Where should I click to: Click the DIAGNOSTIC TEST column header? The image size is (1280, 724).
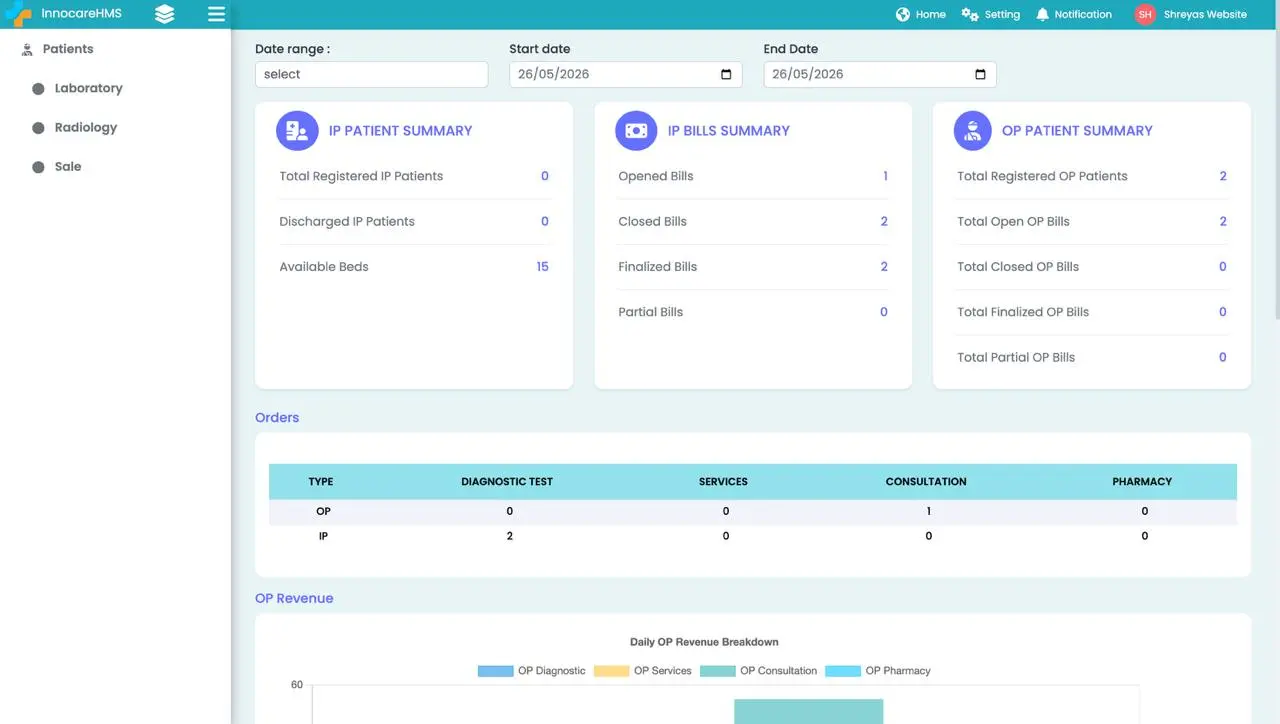tap(507, 482)
